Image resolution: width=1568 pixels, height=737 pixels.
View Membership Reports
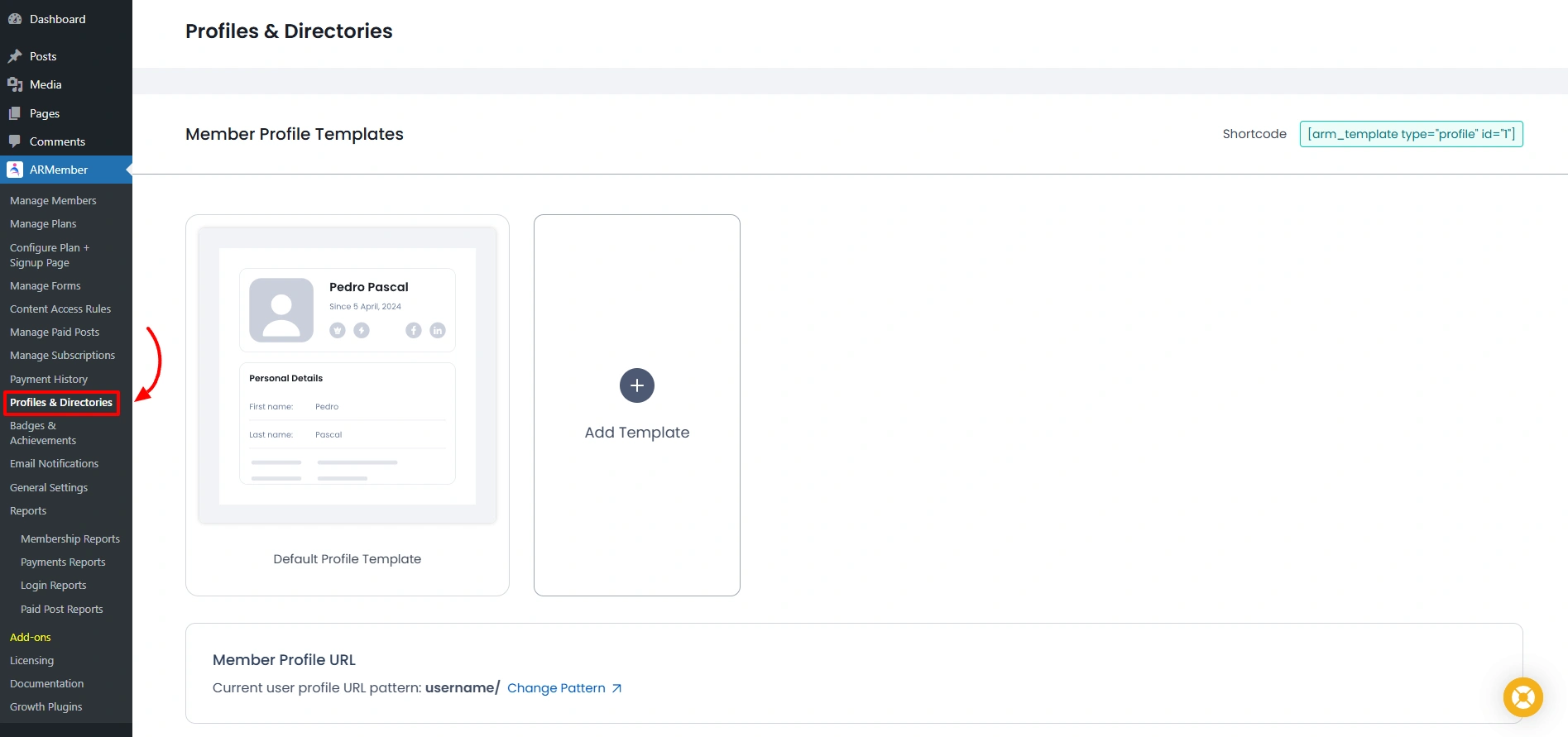[70, 538]
